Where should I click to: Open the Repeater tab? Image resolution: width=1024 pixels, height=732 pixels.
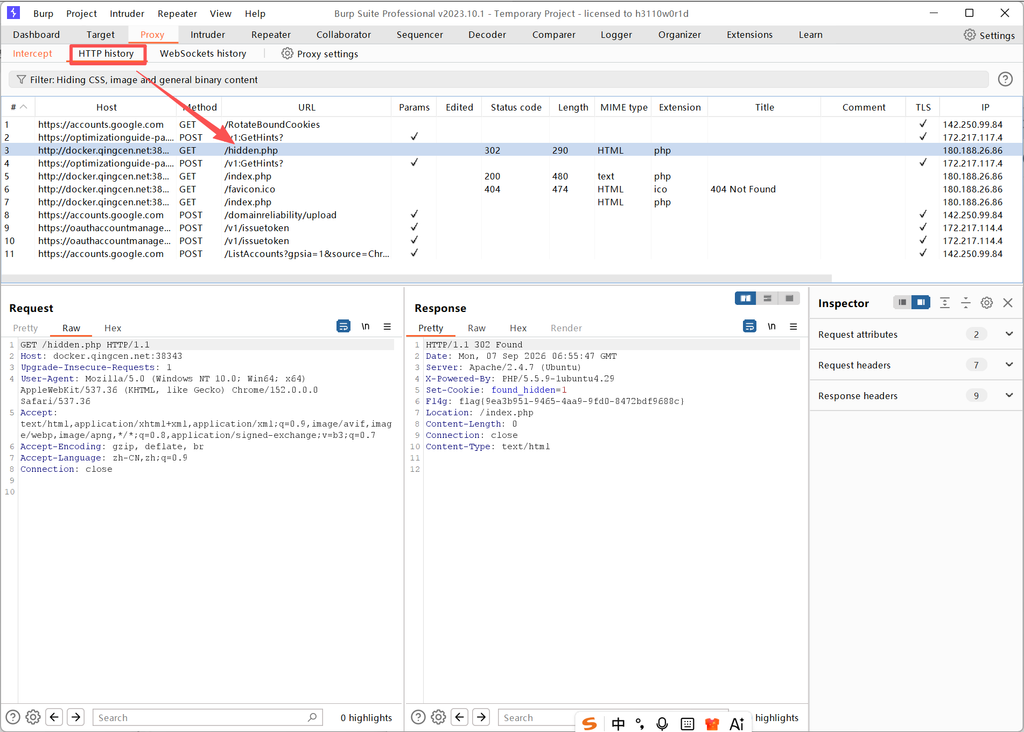point(270,35)
